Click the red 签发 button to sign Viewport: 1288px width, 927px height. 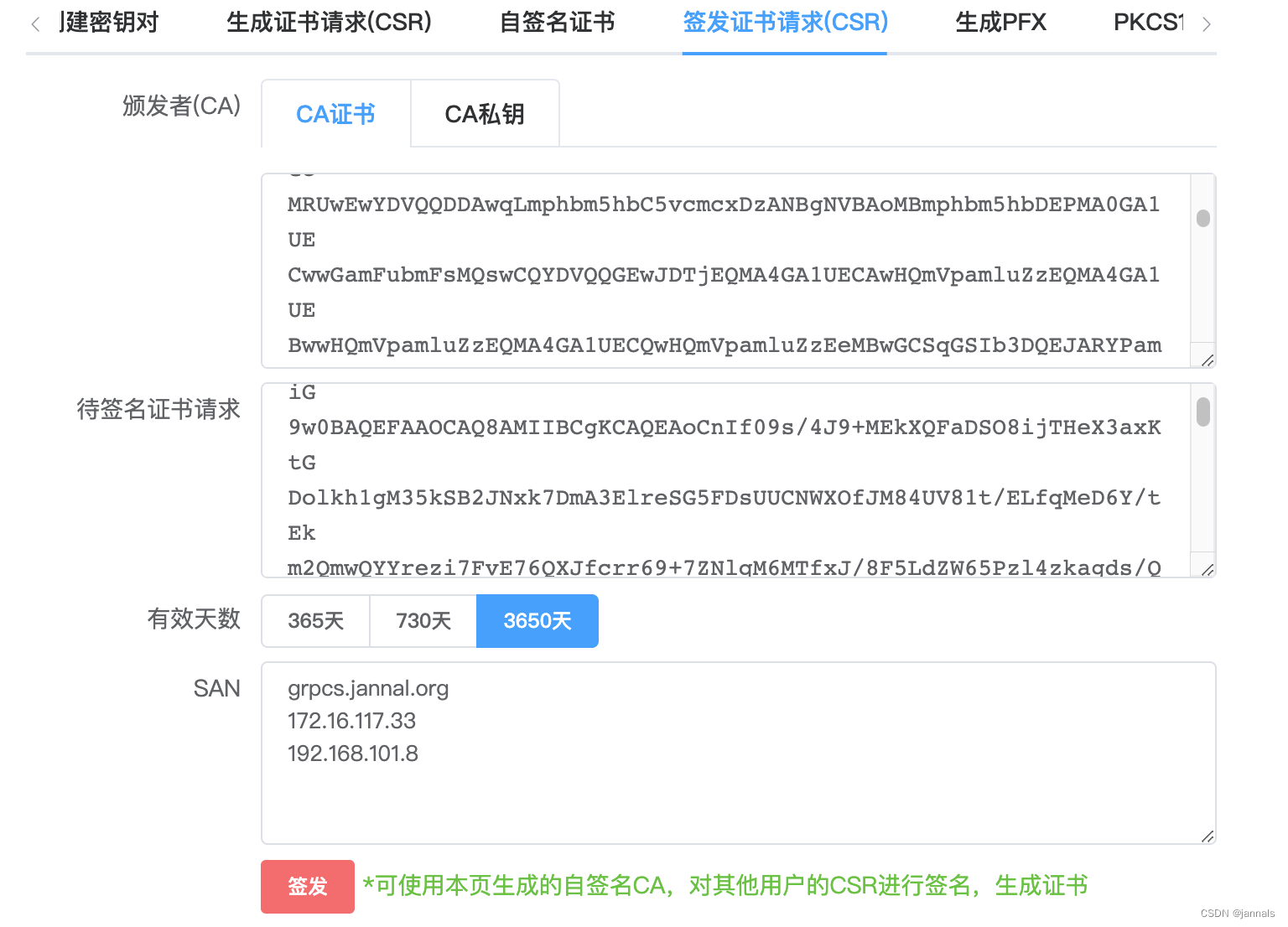click(307, 886)
